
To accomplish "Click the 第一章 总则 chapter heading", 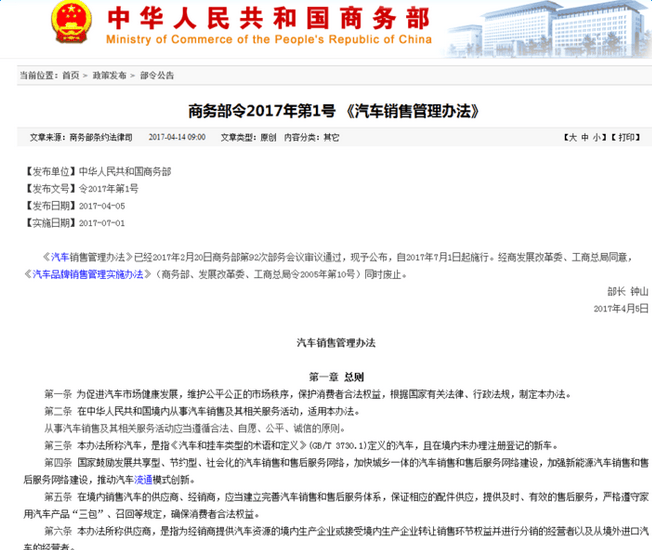I will click(336, 377).
